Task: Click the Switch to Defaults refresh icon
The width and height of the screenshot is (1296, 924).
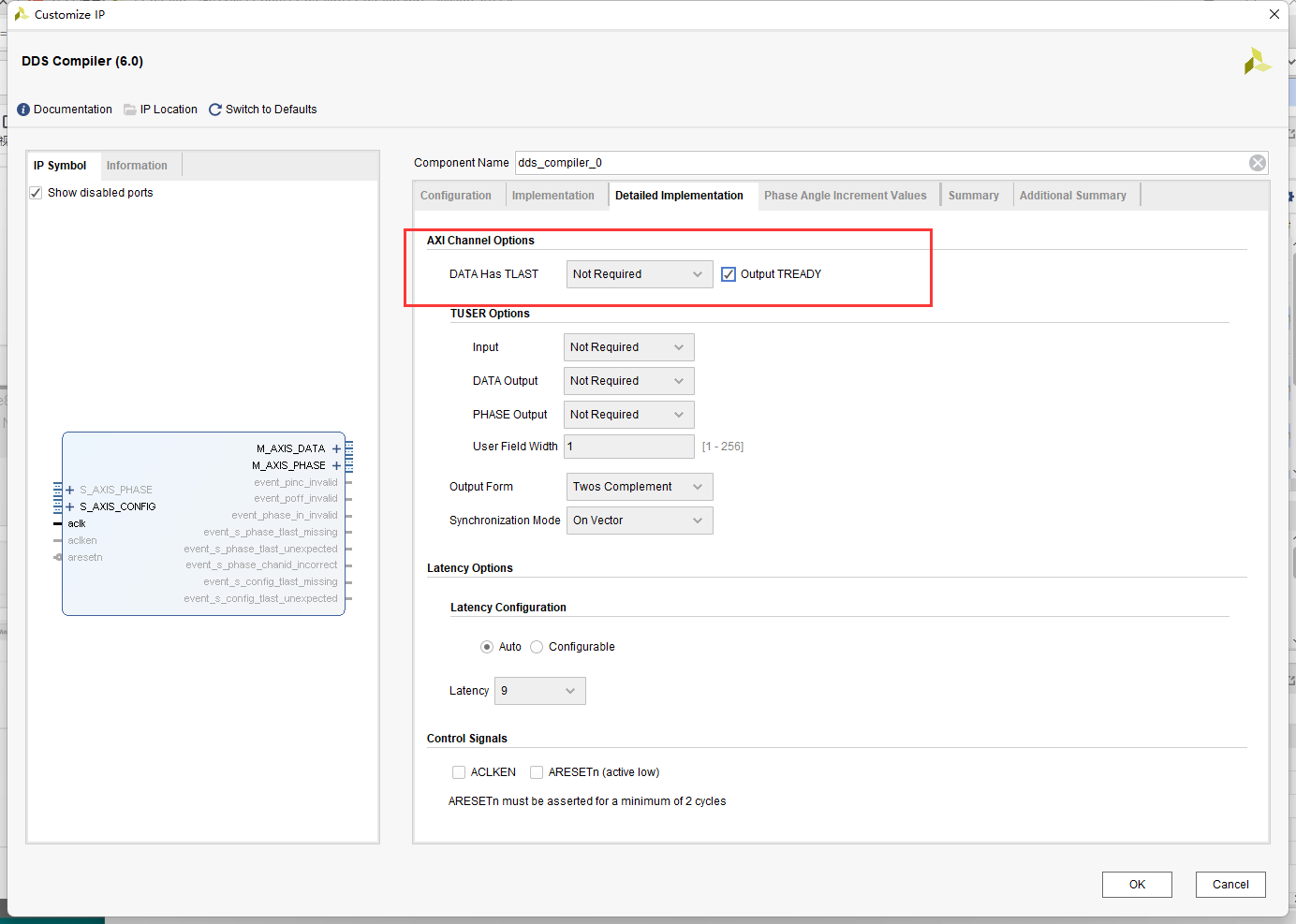Action: [215, 110]
